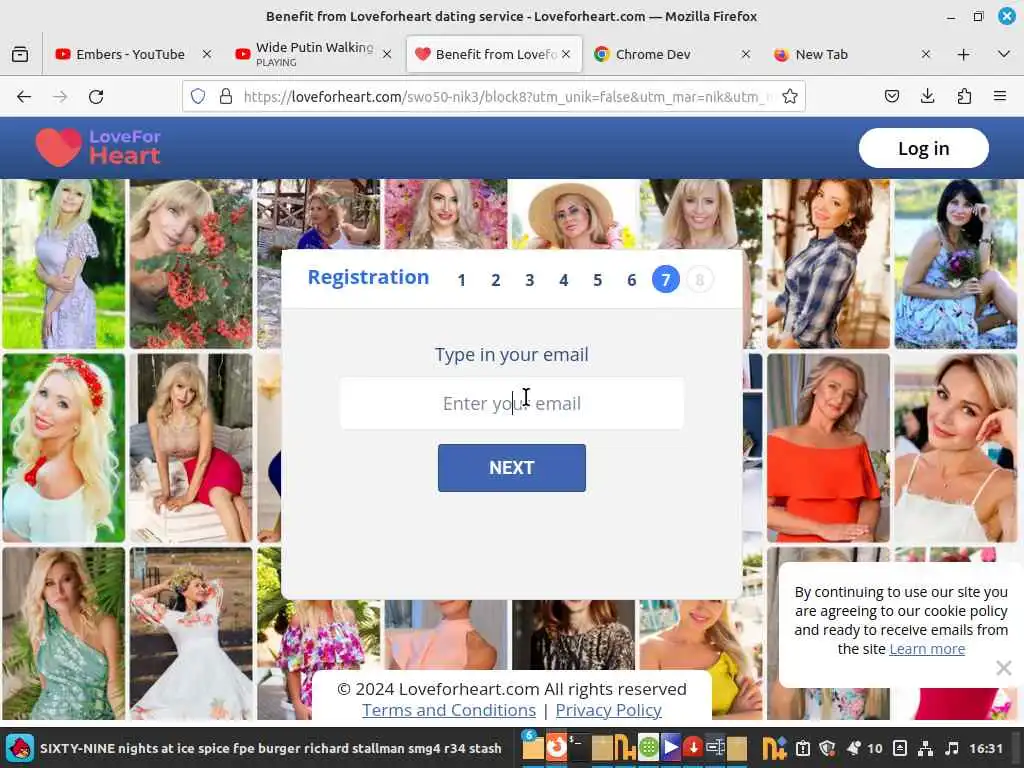Open photo of woman in plaid shirt
Viewport: 1024px width, 768px height.
pyautogui.click(x=828, y=264)
